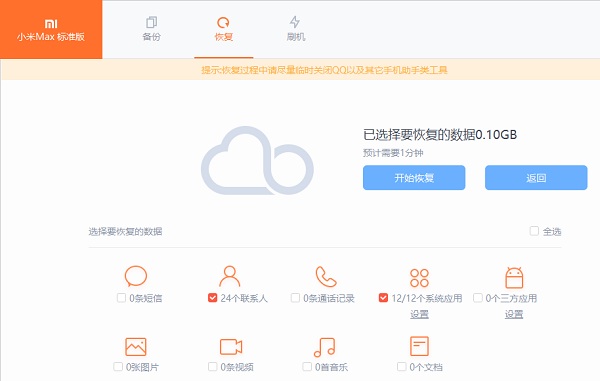Image resolution: width=600 pixels, height=381 pixels.
Task: Click the 选择要恢复的数据 heading
Action: click(x=126, y=231)
